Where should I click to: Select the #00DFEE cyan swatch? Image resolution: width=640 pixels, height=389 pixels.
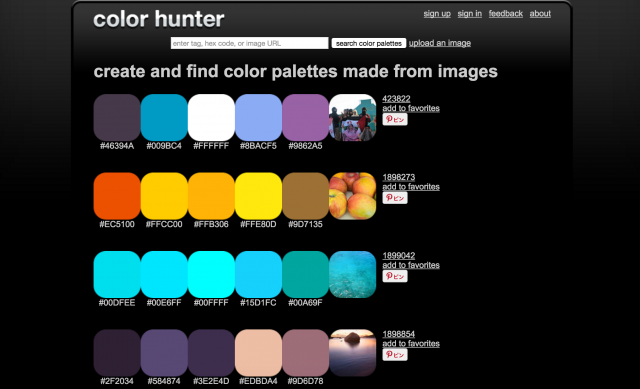[x=117, y=274]
